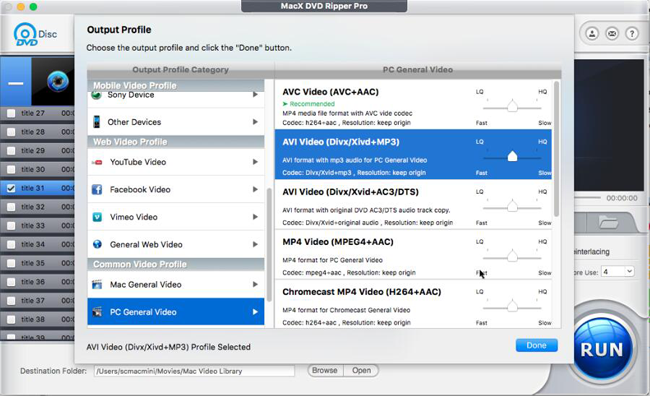Click the Done button

pos(536,345)
